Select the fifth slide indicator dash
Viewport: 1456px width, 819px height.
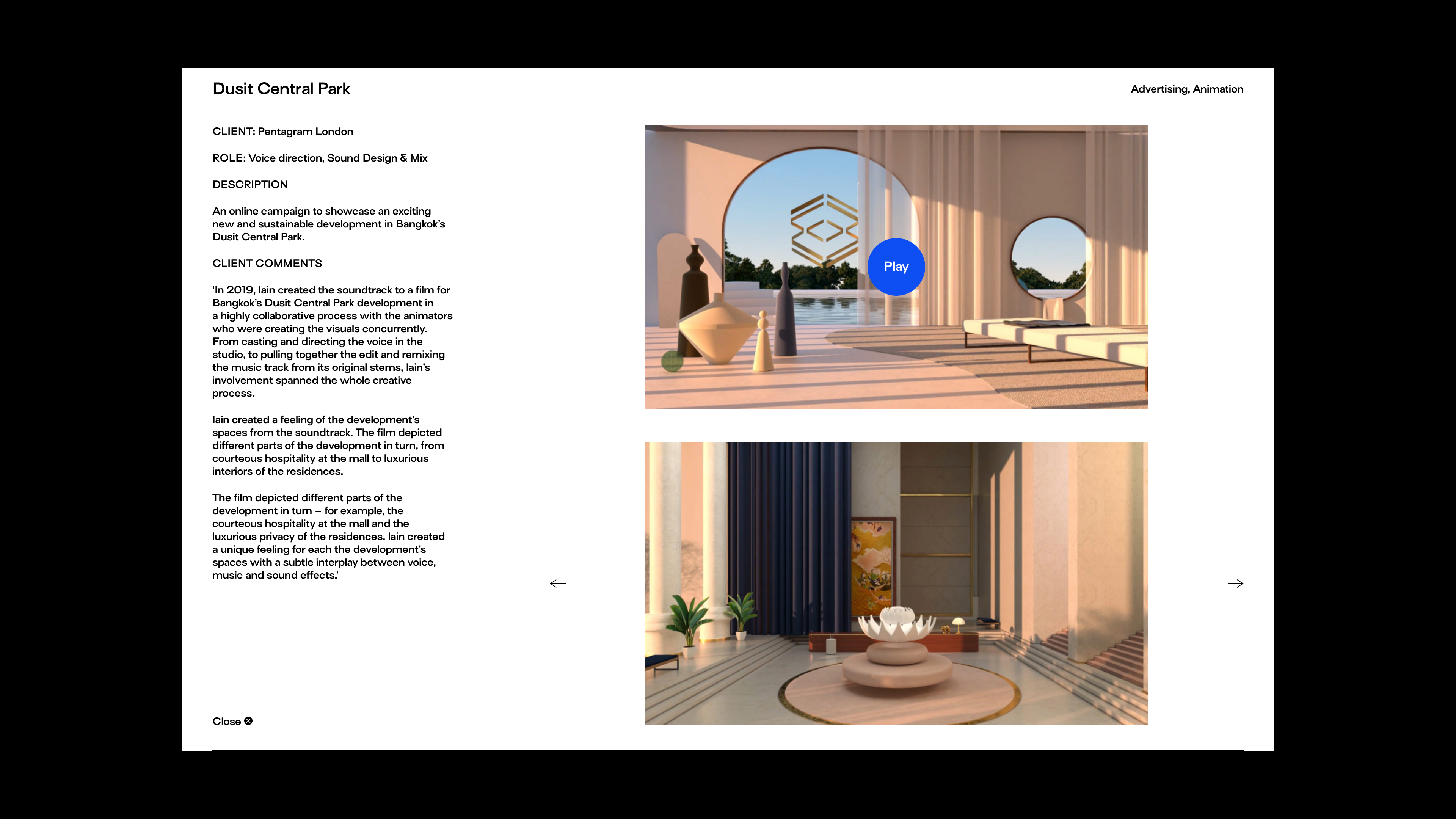coord(934,708)
